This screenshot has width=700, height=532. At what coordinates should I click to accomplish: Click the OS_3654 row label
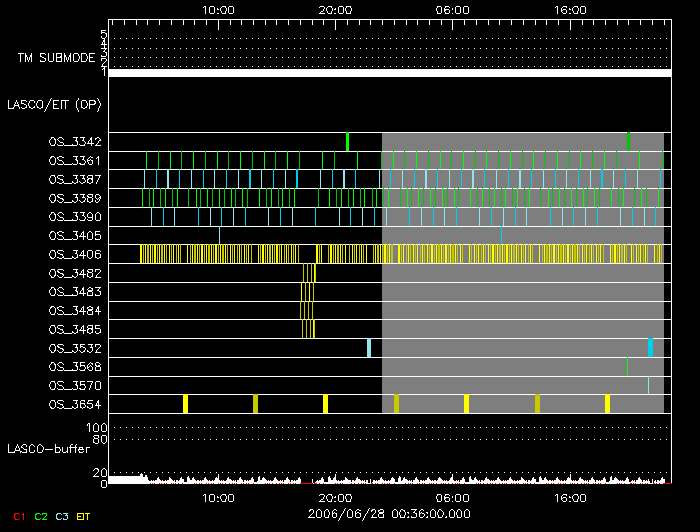(x=74, y=405)
